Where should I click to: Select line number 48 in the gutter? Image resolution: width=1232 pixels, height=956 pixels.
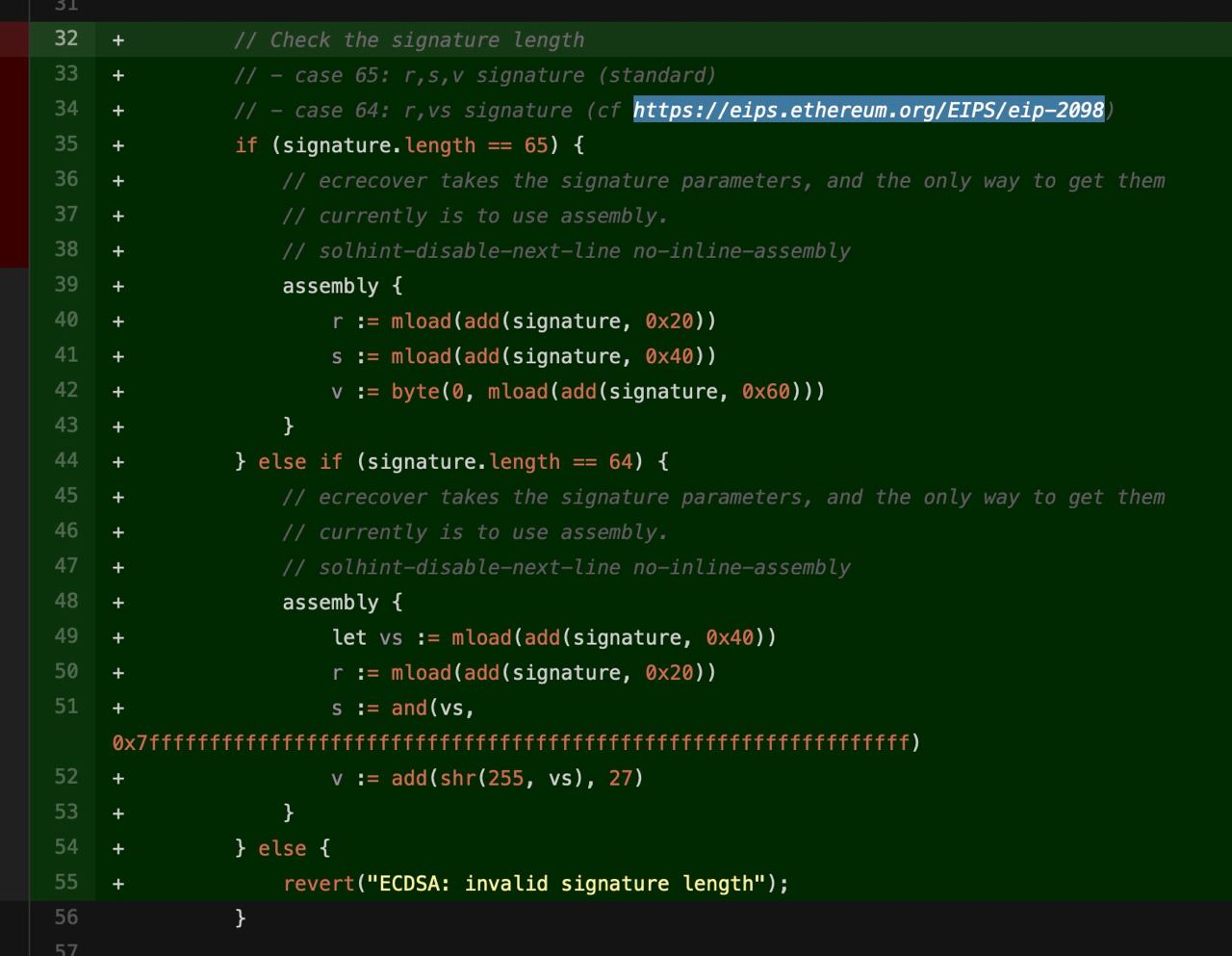(x=66, y=602)
